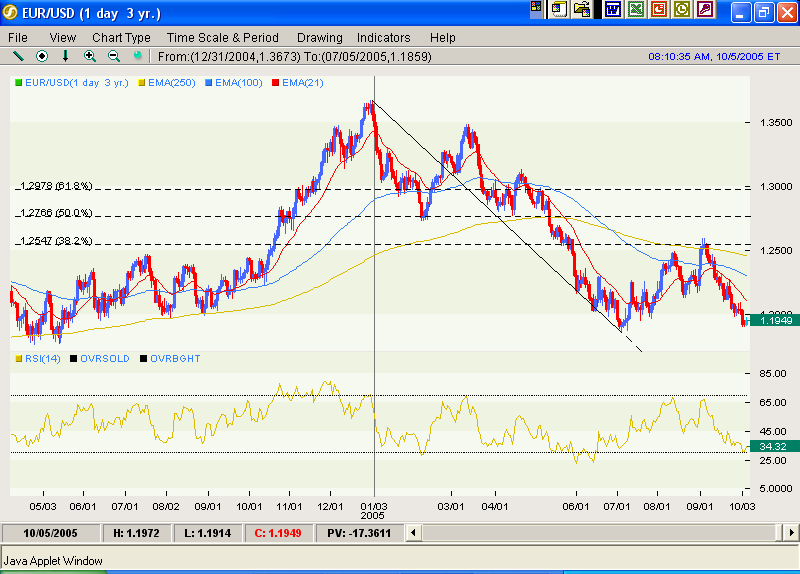Click the EMA(21) legend label
The width and height of the screenshot is (800, 574).
pos(301,82)
